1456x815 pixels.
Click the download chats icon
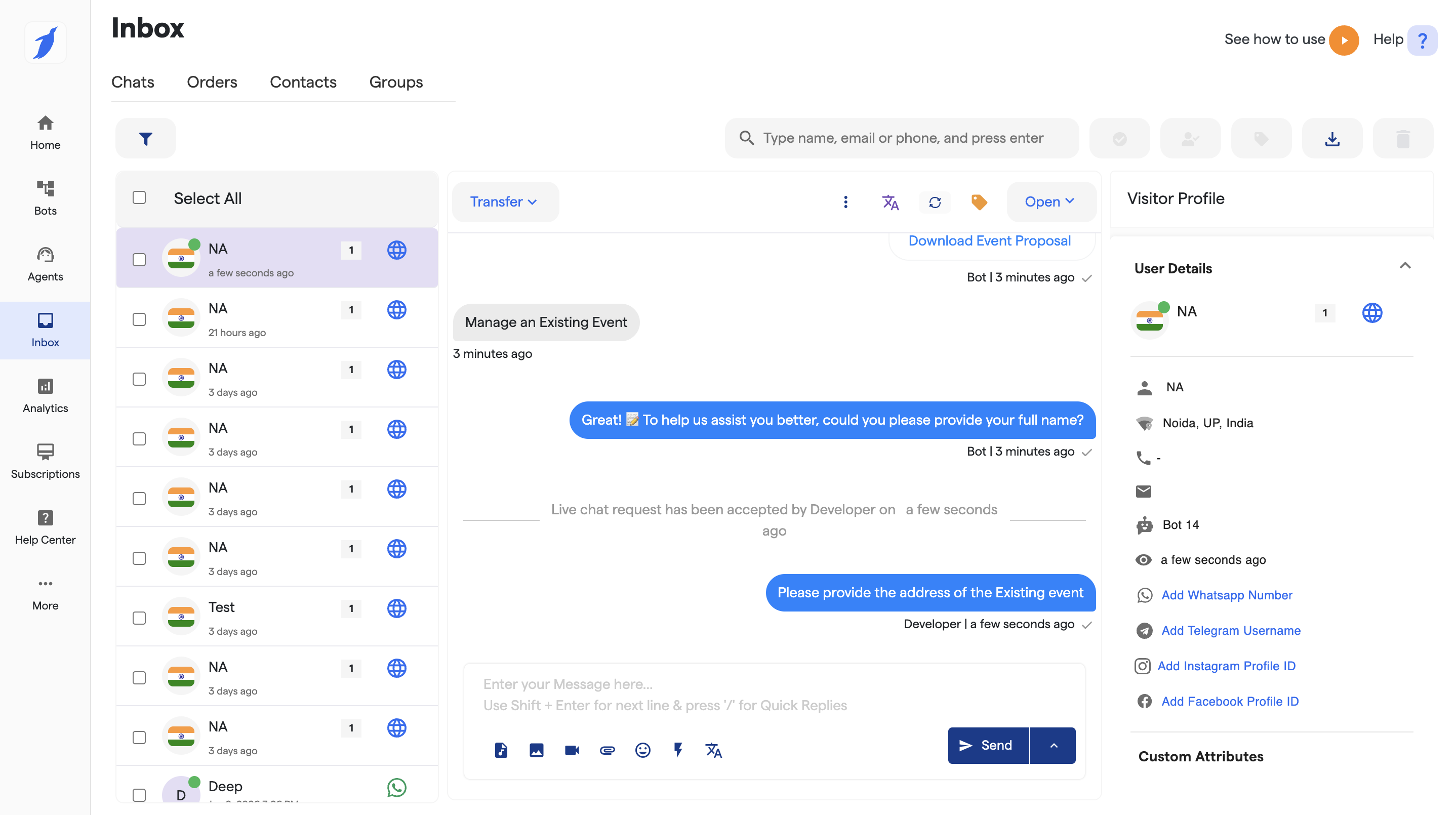coord(1331,139)
